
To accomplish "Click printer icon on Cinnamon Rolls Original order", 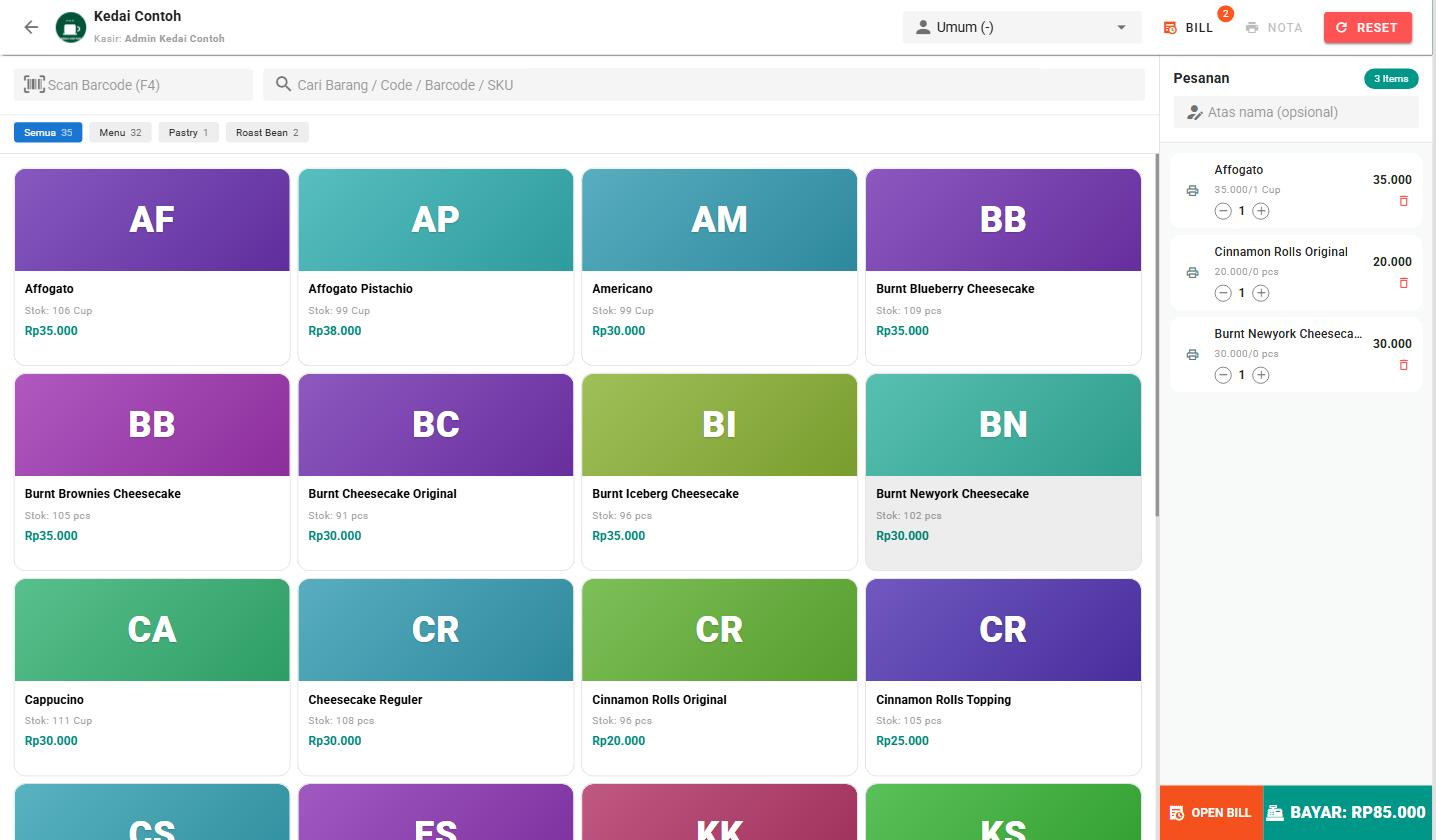I will tap(1192, 273).
